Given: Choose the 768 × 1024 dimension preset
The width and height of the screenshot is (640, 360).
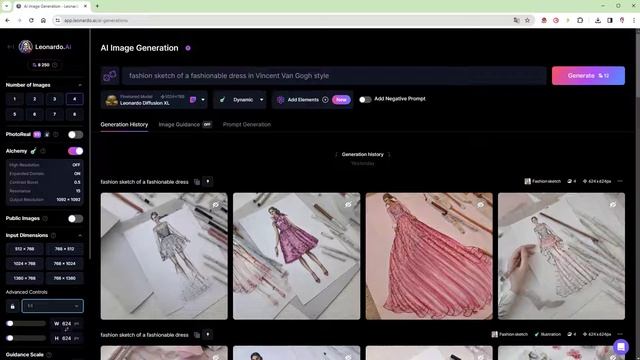Looking at the screenshot, I should click(64, 264).
